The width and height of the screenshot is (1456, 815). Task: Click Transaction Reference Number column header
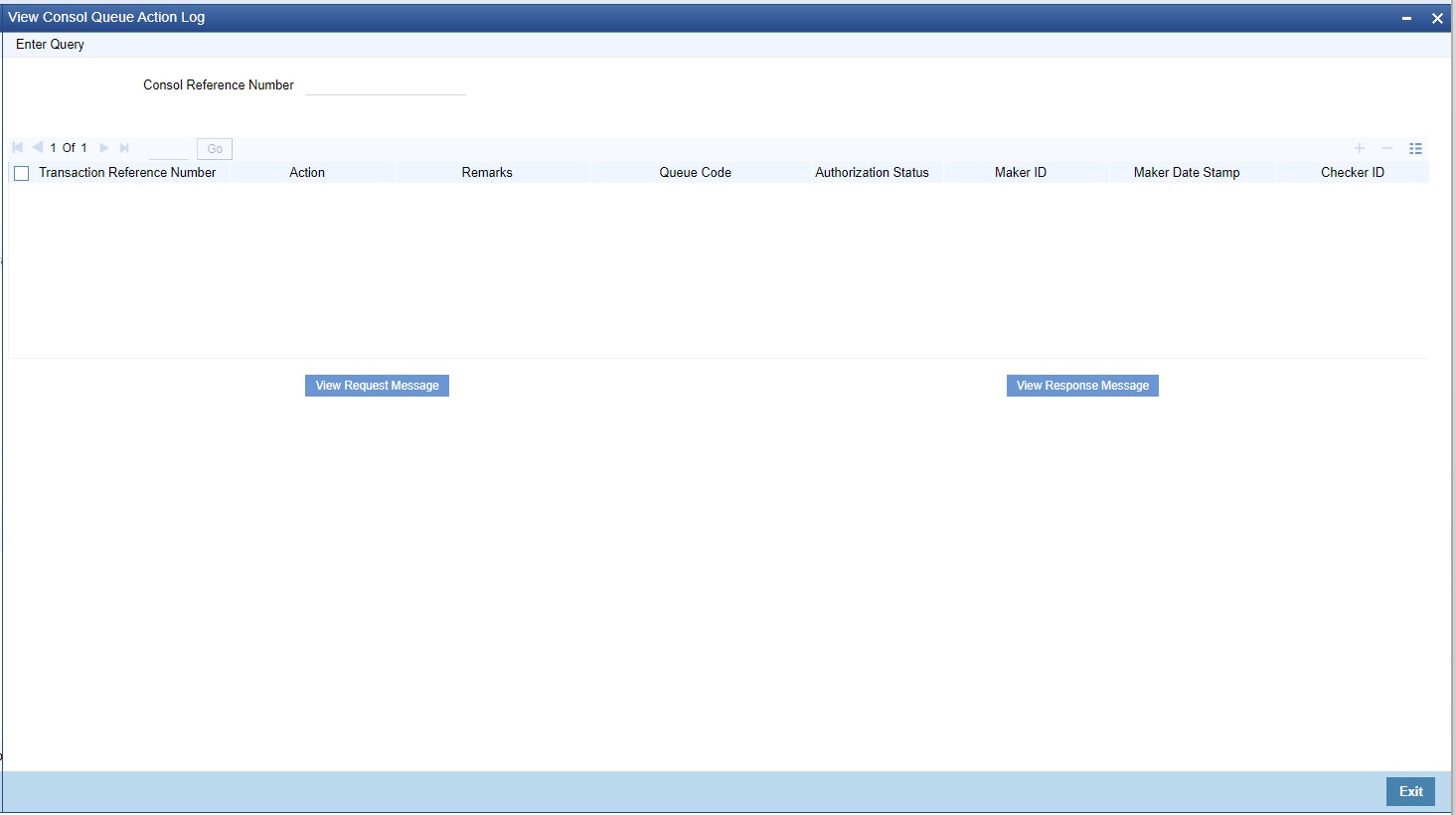click(x=127, y=173)
